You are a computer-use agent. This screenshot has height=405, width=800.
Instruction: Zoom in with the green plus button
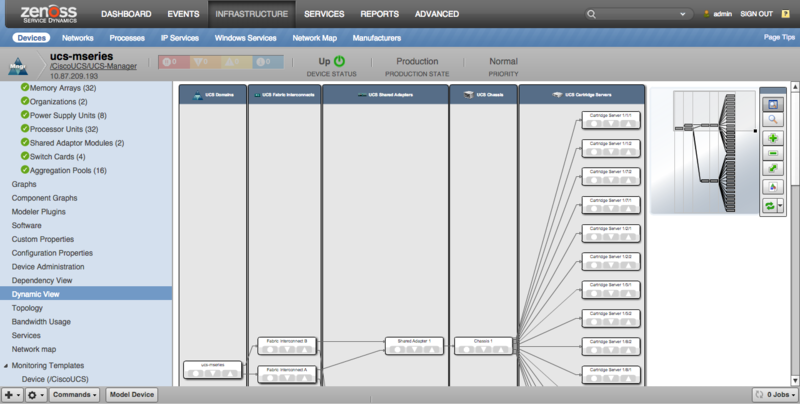pyautogui.click(x=772, y=138)
